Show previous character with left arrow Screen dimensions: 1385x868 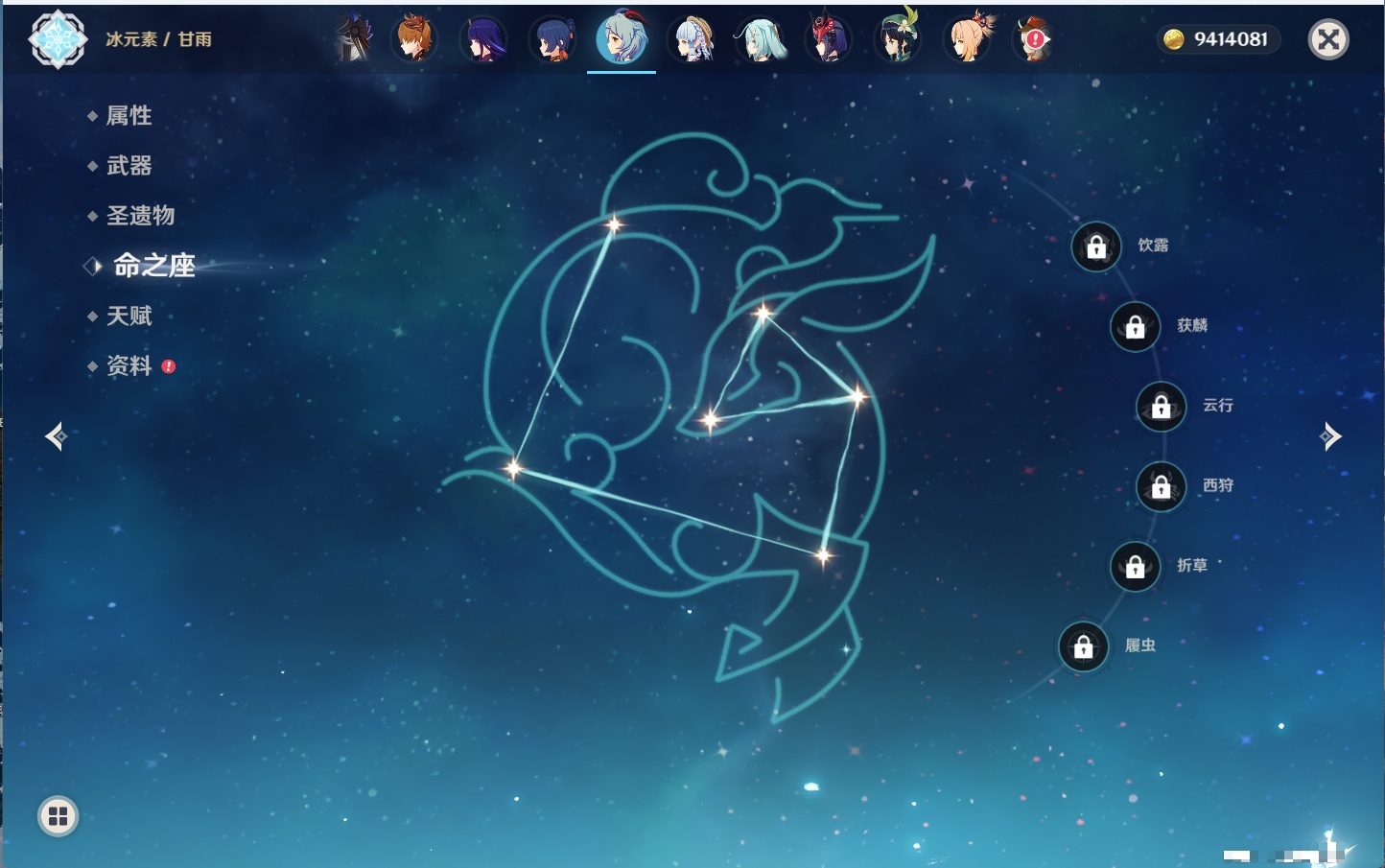pos(56,436)
